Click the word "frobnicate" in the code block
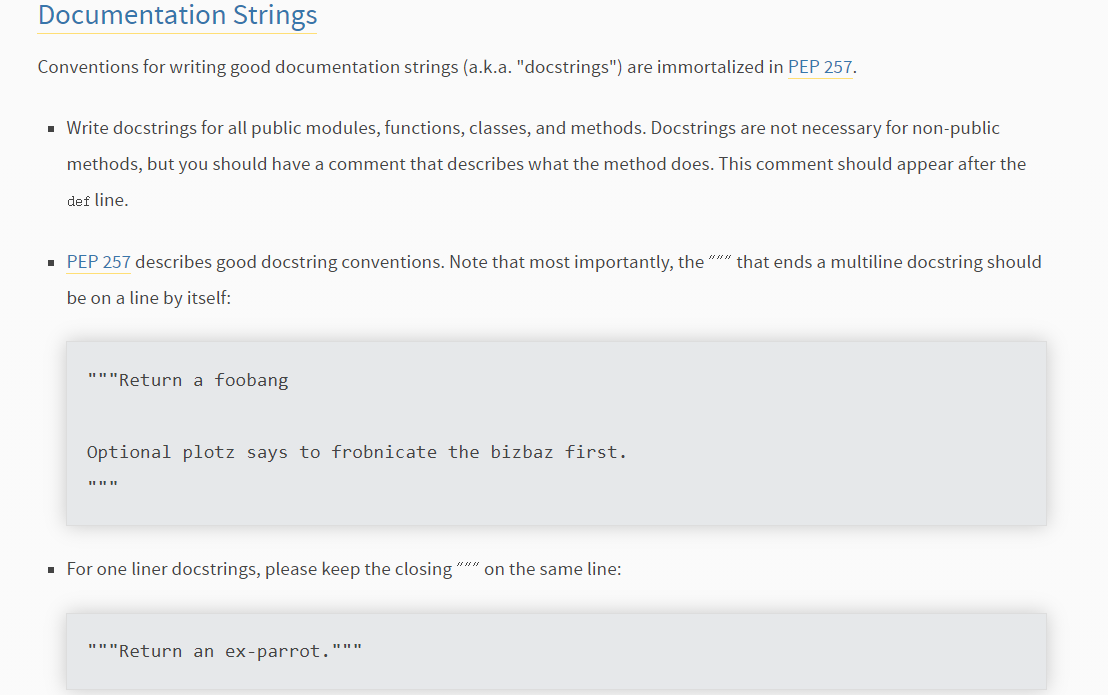 coord(384,452)
